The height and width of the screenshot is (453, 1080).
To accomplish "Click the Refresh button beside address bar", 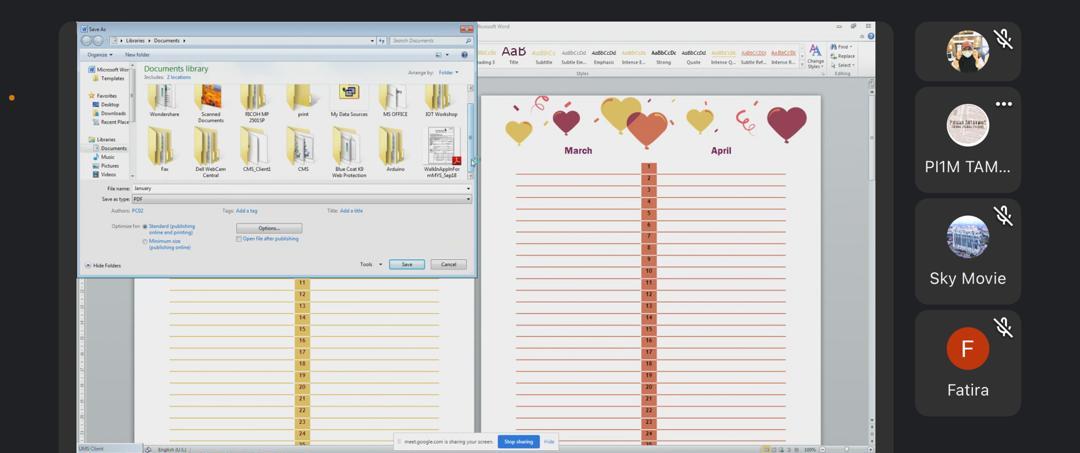I will pos(382,41).
